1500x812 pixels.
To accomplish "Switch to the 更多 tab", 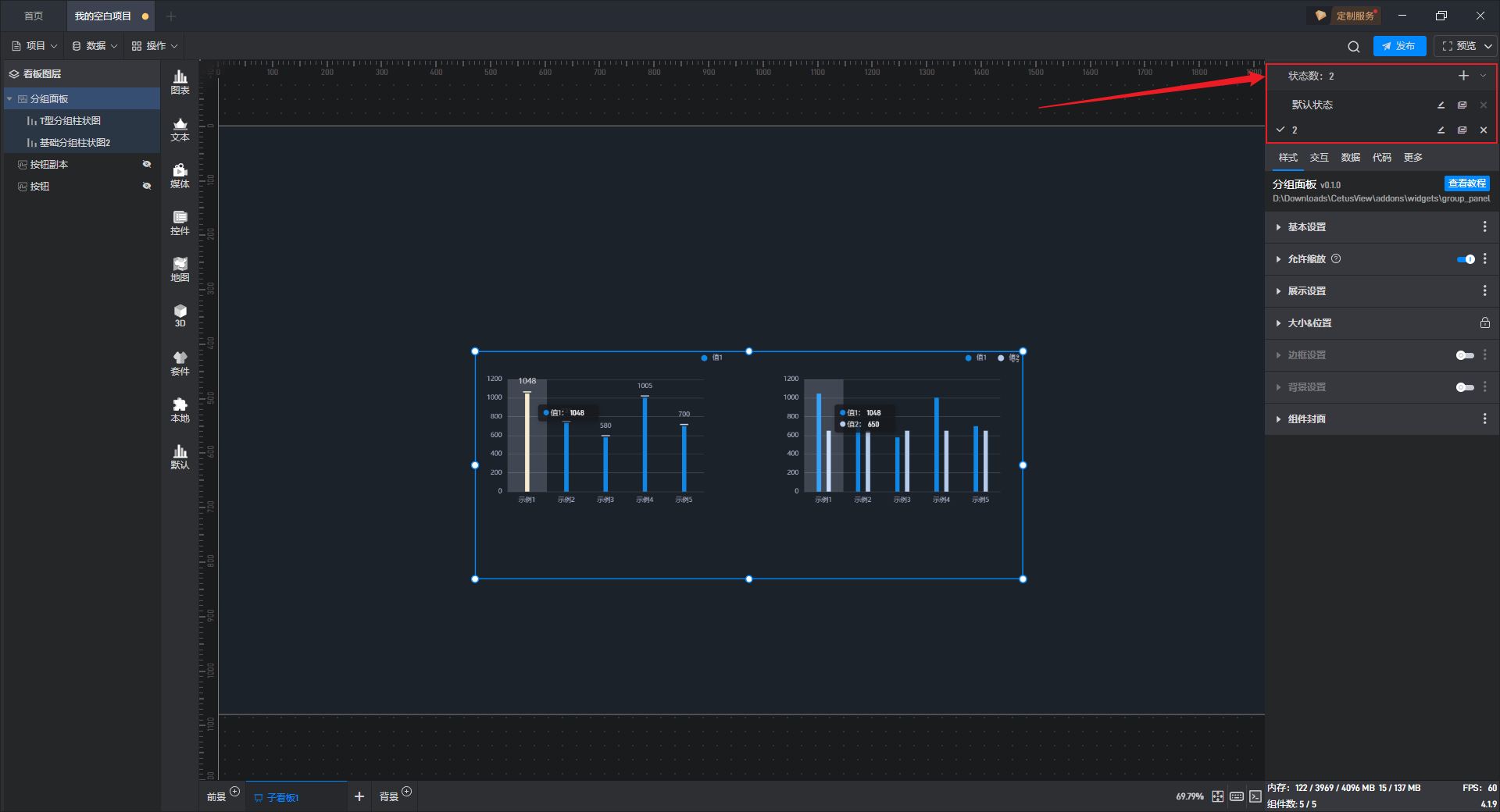I will pyautogui.click(x=1412, y=158).
